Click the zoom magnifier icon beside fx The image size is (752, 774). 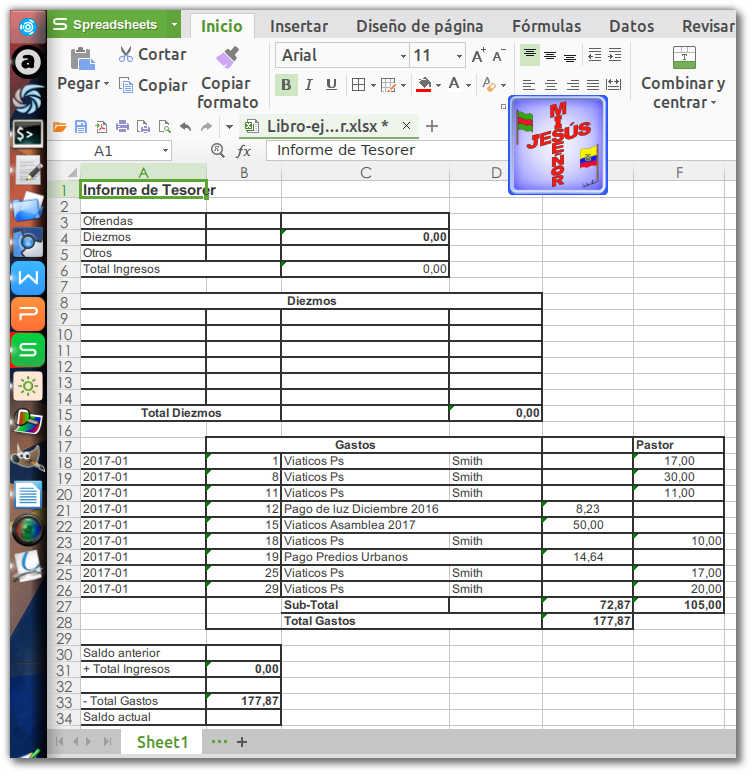[x=218, y=150]
